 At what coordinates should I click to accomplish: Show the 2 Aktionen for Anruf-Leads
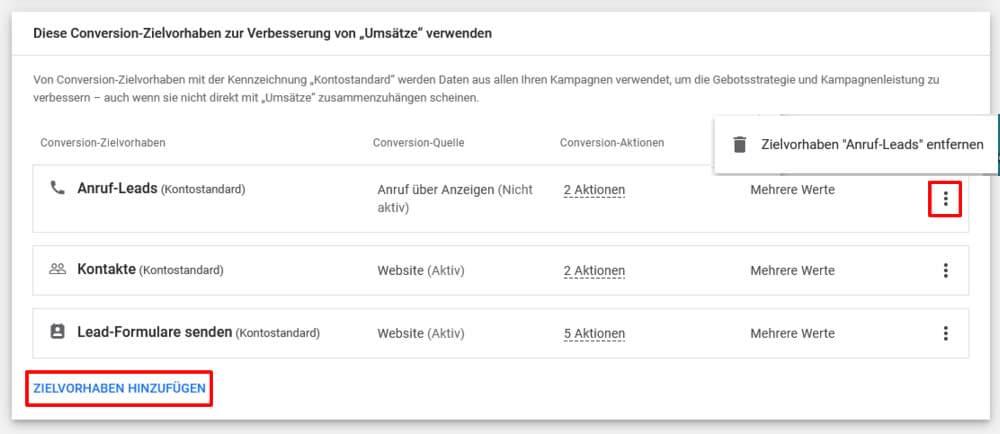[x=594, y=190]
